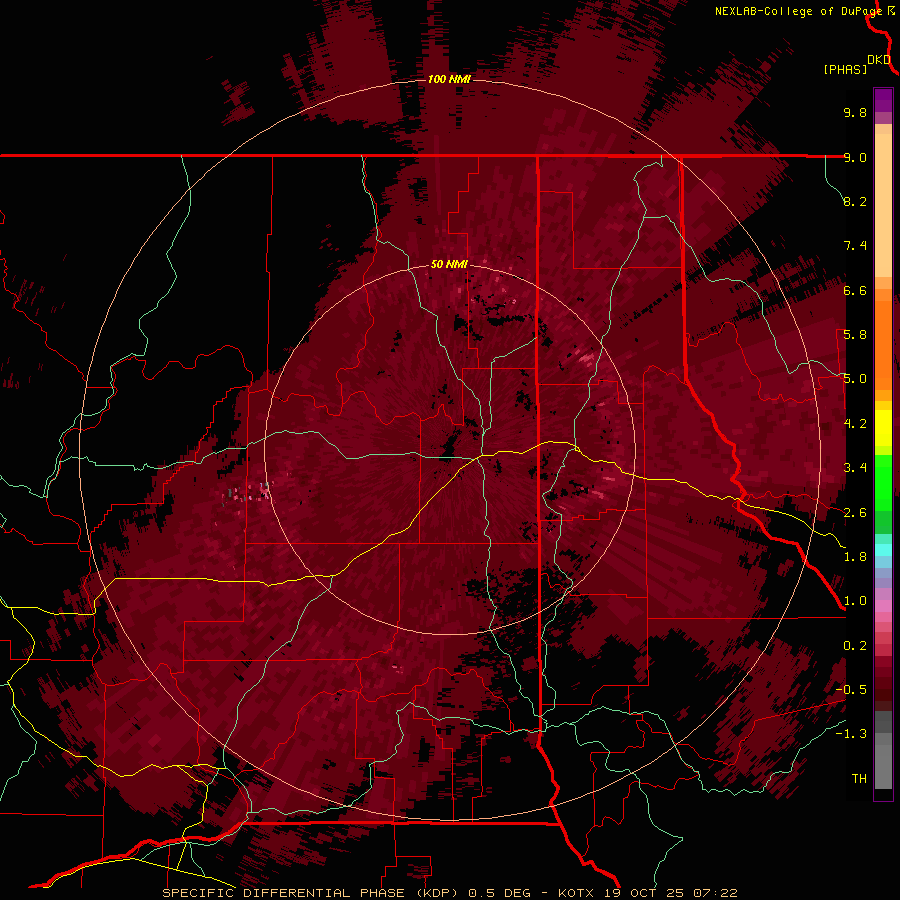The height and width of the screenshot is (900, 900).
Task: Click the DKD unit label above scale
Action: 879,60
